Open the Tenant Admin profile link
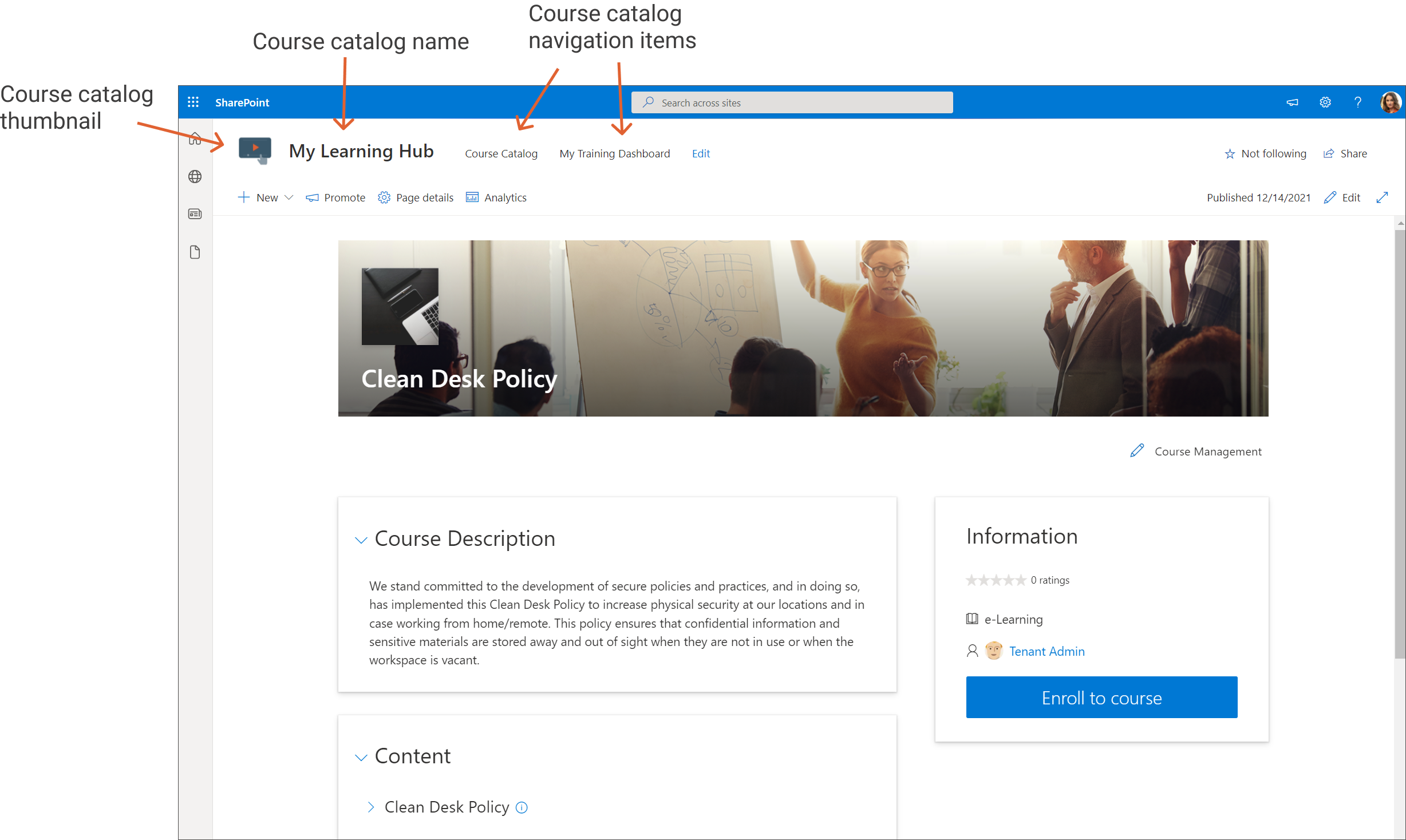Viewport: 1406px width, 840px height. pos(1046,651)
